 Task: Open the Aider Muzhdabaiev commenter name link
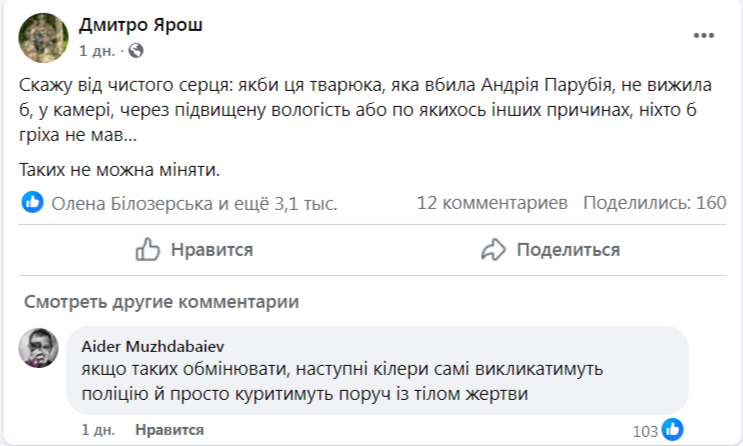pos(146,345)
